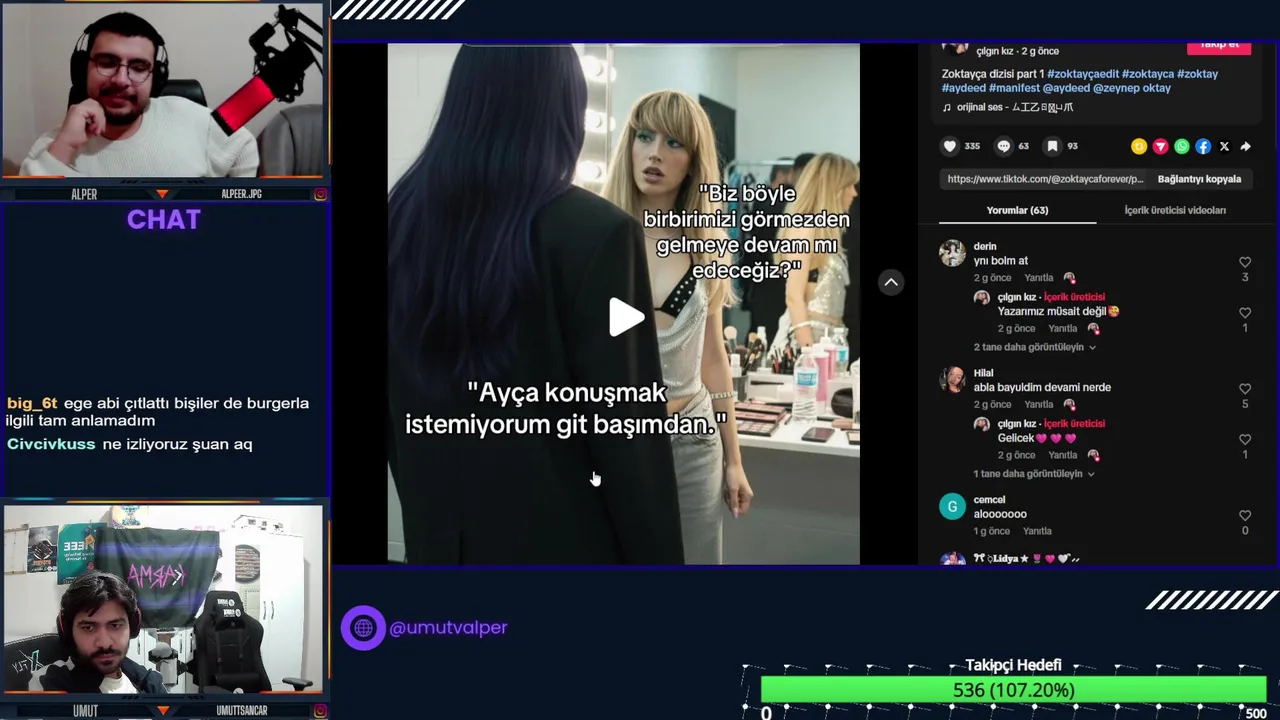Open the @aydeed mention link

tap(1066, 88)
